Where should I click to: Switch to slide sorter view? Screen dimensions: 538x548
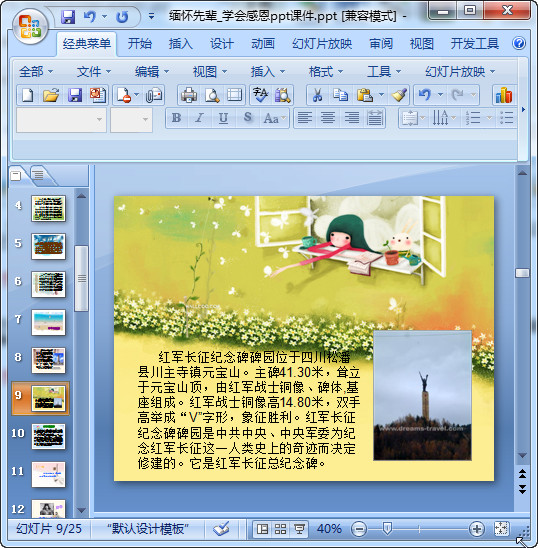click(280, 529)
